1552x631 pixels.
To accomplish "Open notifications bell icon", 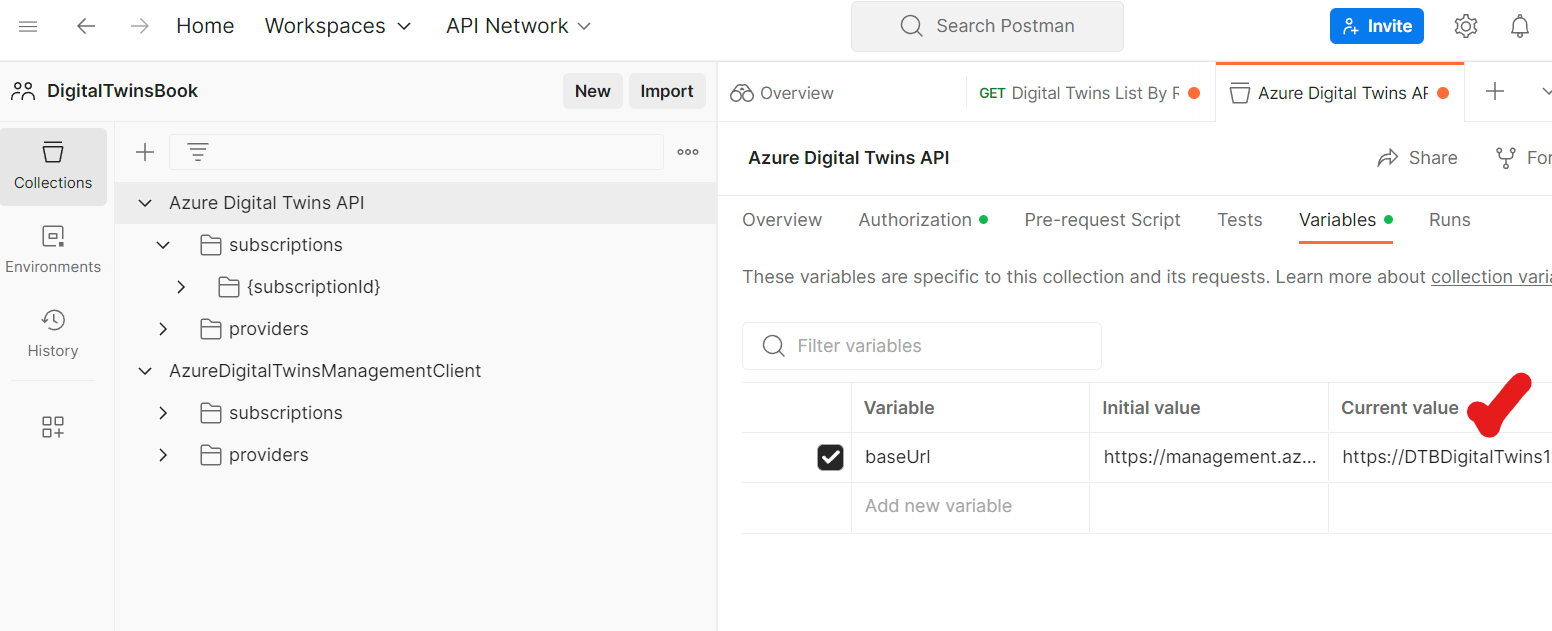I will 1520,26.
